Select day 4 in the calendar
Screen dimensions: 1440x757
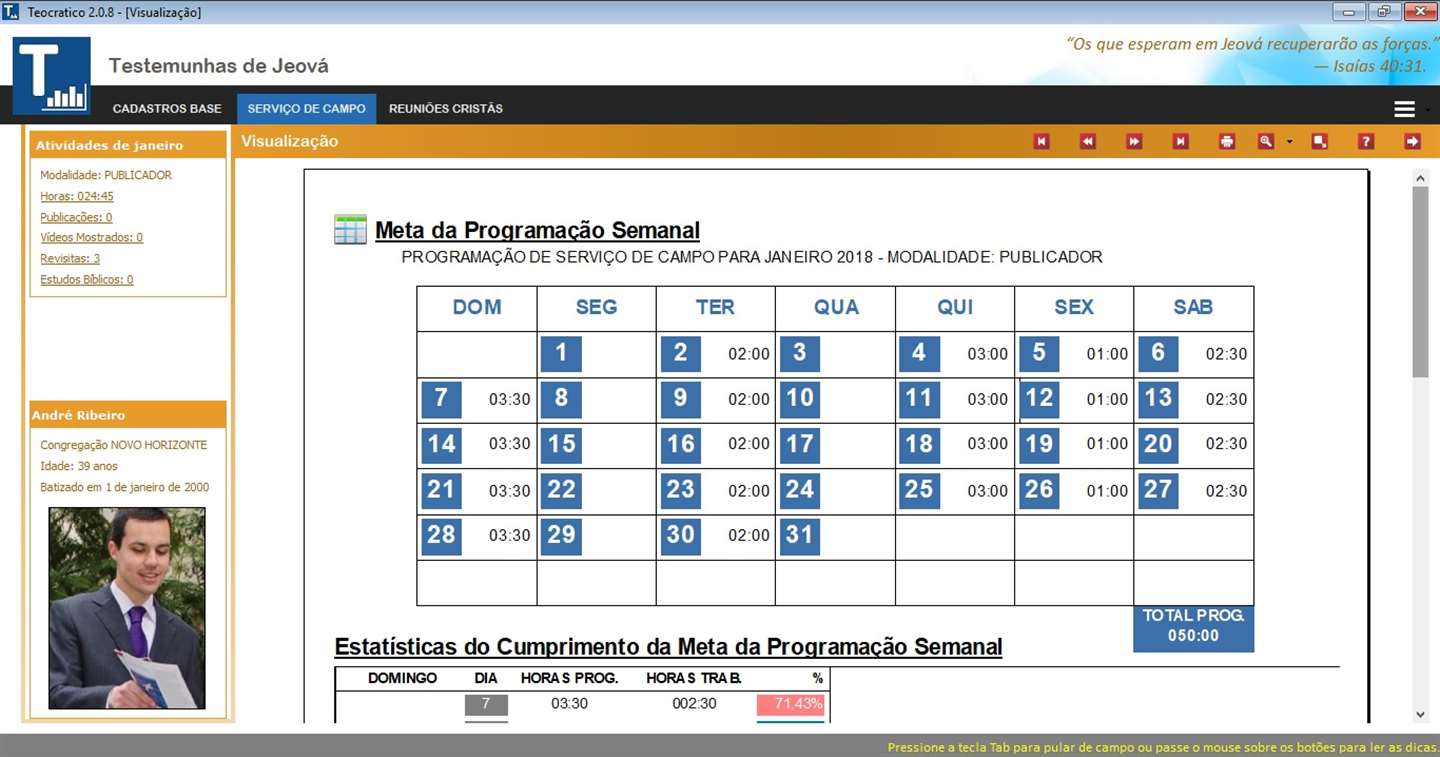[x=919, y=354]
